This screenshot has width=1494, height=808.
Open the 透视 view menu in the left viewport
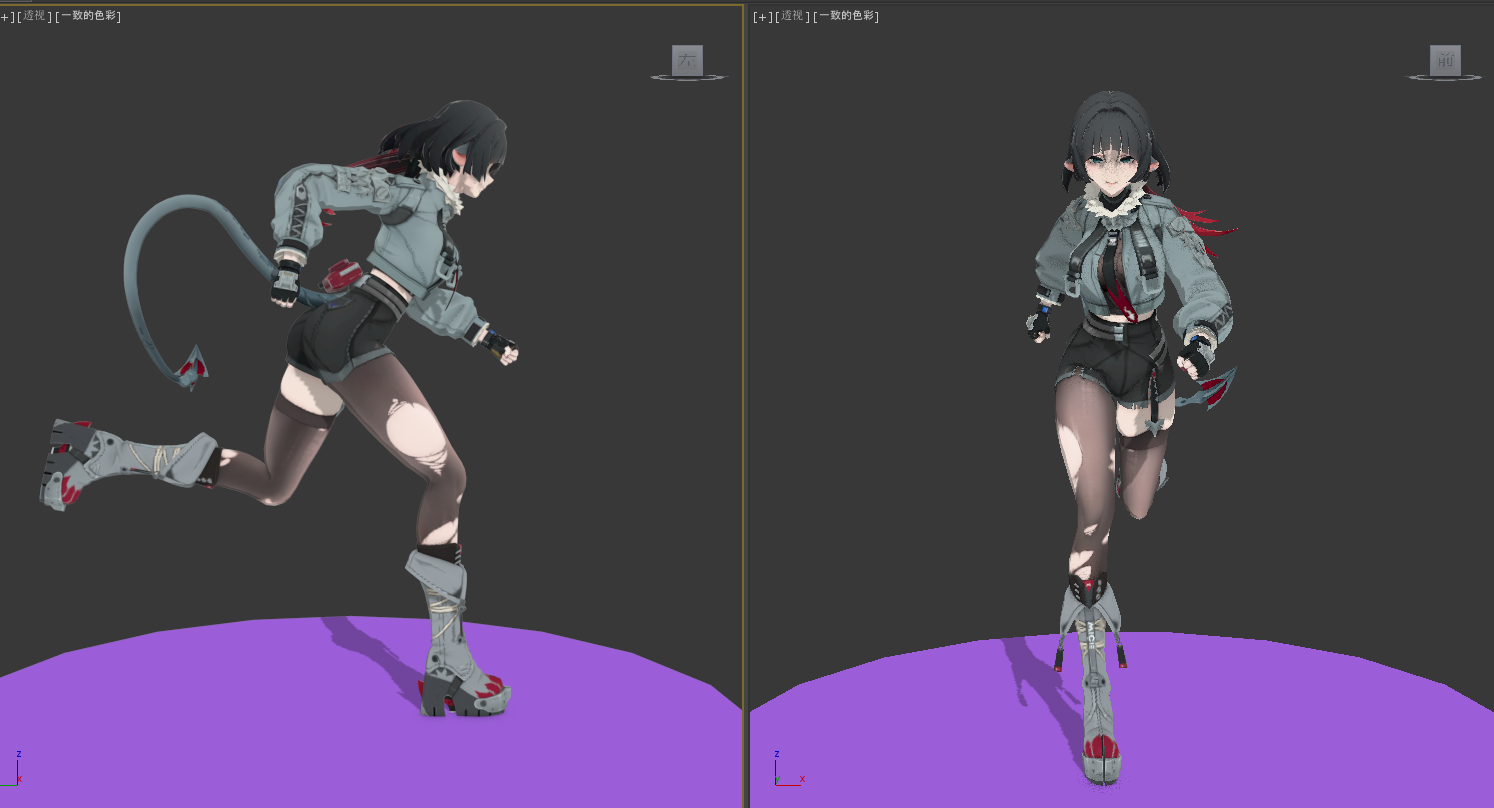click(34, 16)
